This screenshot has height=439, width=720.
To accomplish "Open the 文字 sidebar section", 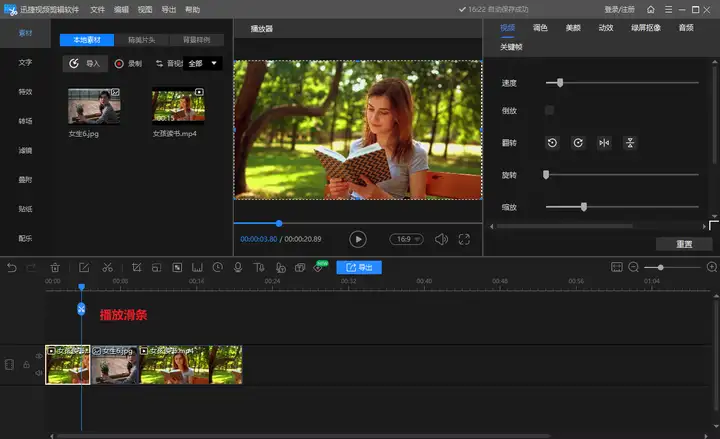I will click(x=25, y=62).
